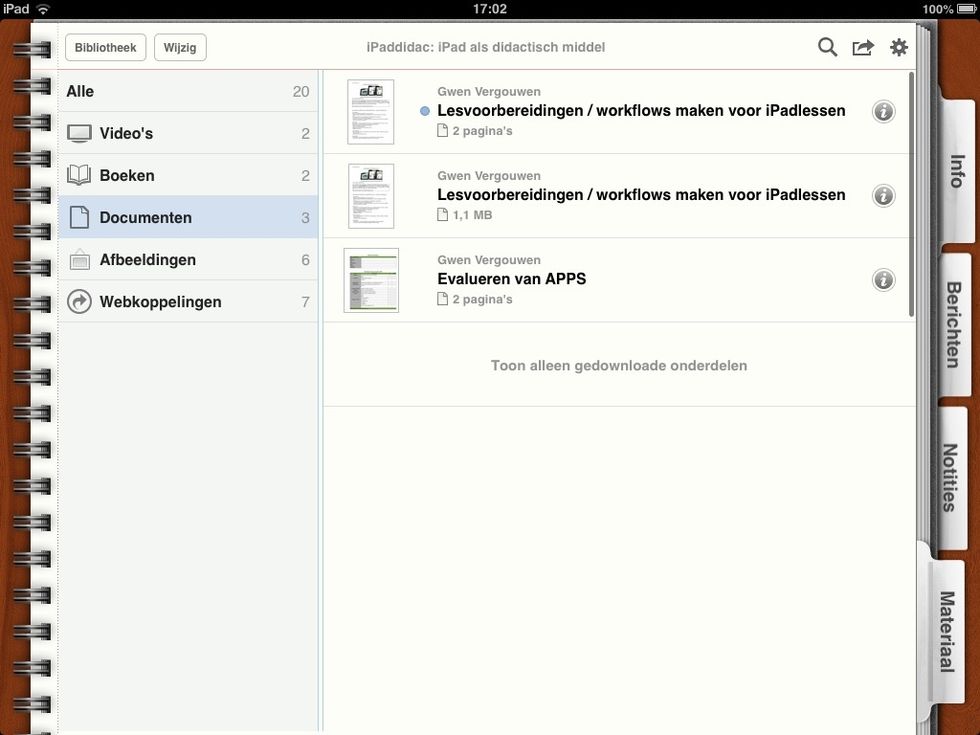Toggle Toon alleen gedownloade onderdelen
The width and height of the screenshot is (980, 735).
coord(618,366)
